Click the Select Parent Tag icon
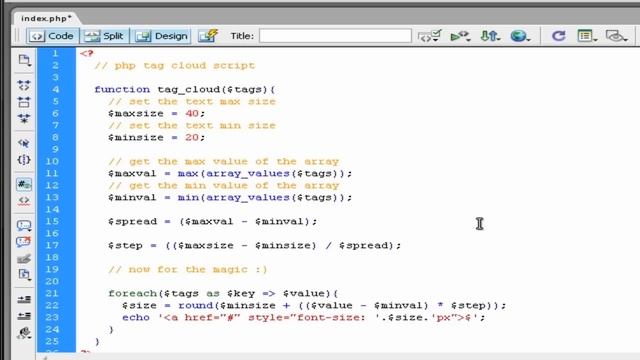The image size is (640, 360). pyautogui.click(x=24, y=143)
